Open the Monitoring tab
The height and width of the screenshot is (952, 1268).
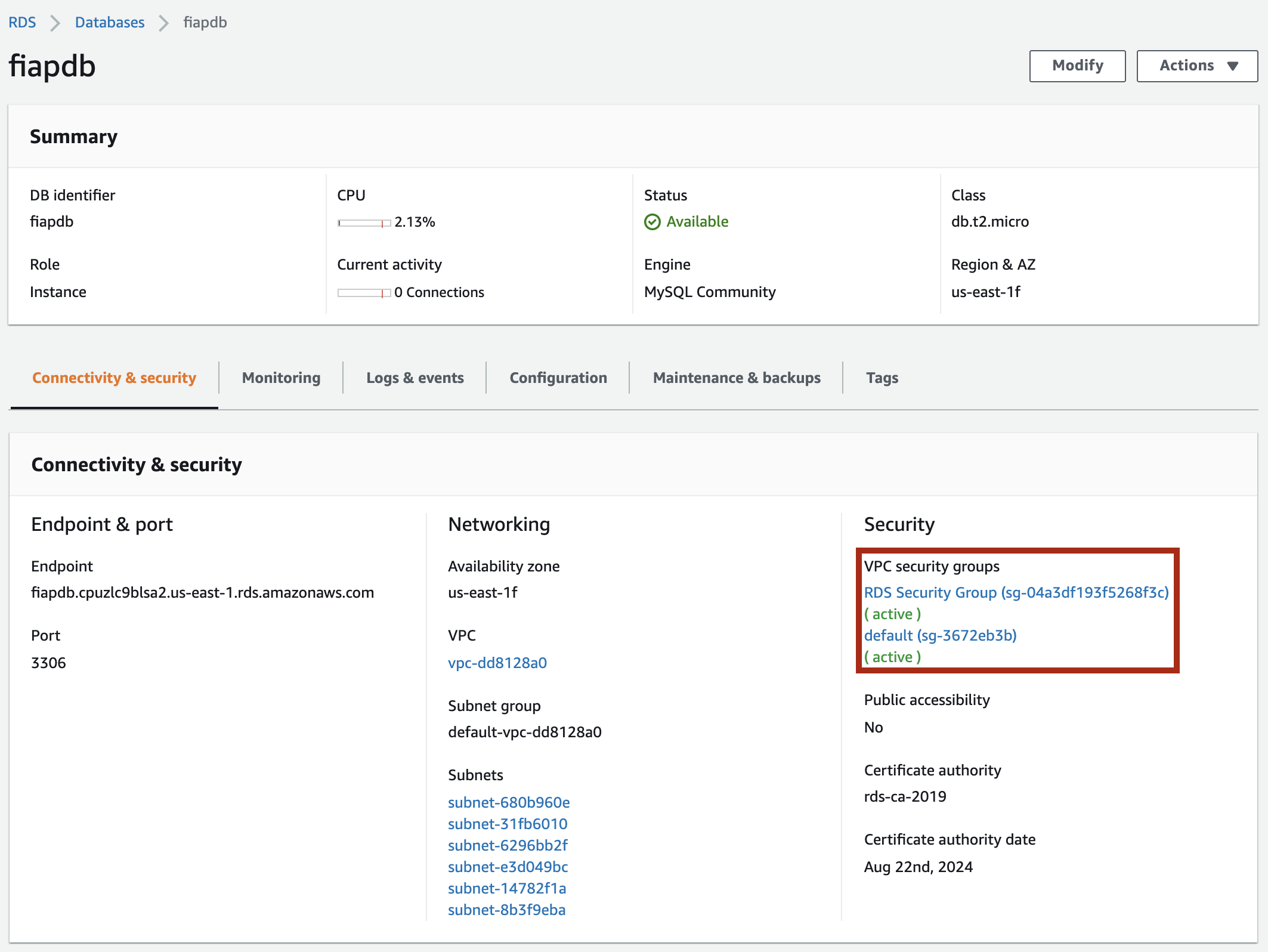coord(281,378)
